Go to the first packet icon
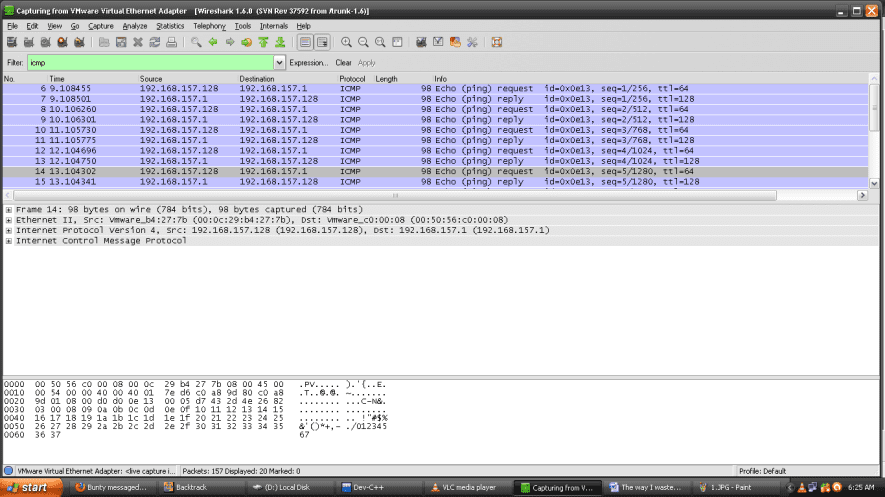The image size is (885, 497). tap(263, 42)
